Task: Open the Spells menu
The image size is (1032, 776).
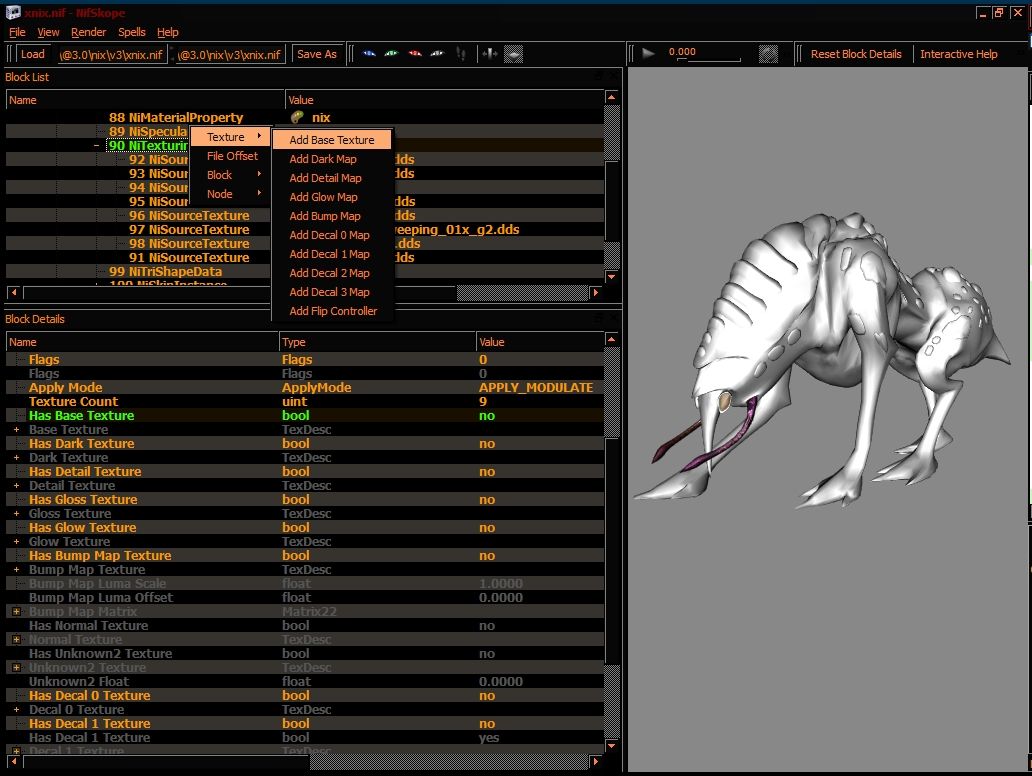Action: tap(132, 32)
